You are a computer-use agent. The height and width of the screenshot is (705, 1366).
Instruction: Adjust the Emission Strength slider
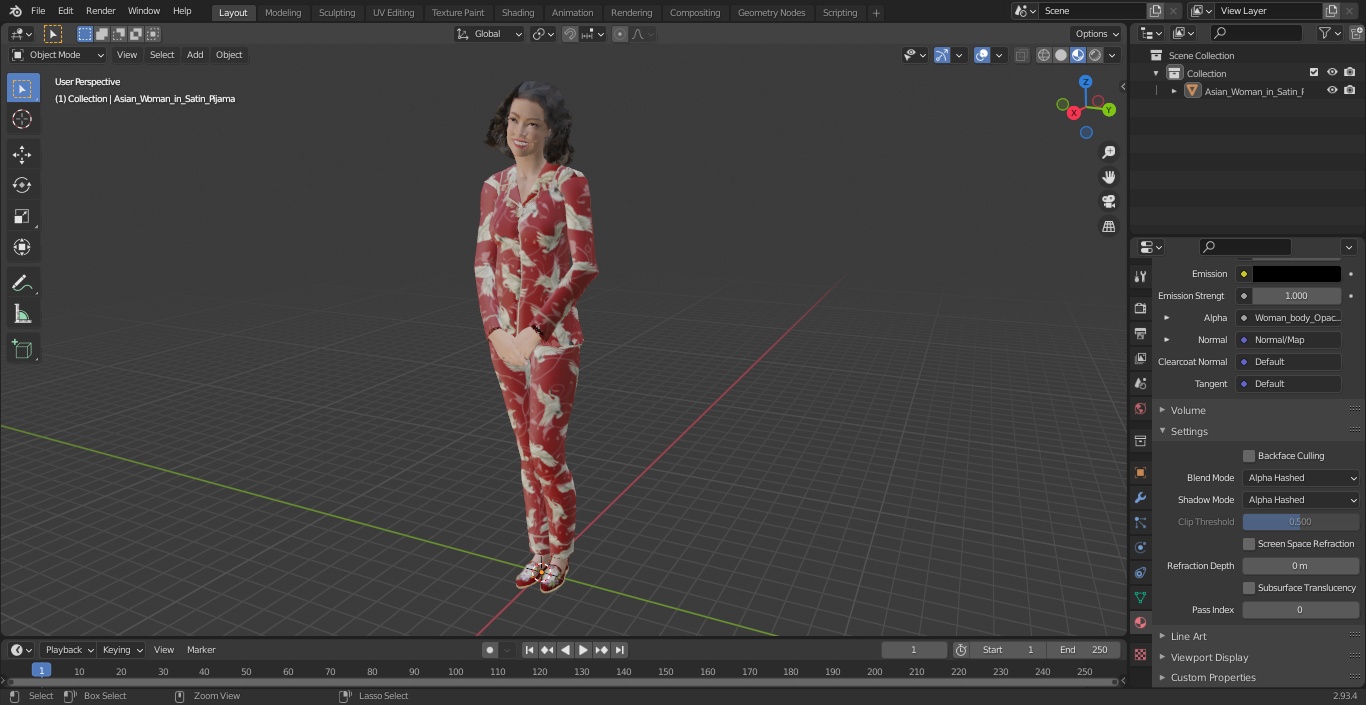(x=1297, y=296)
